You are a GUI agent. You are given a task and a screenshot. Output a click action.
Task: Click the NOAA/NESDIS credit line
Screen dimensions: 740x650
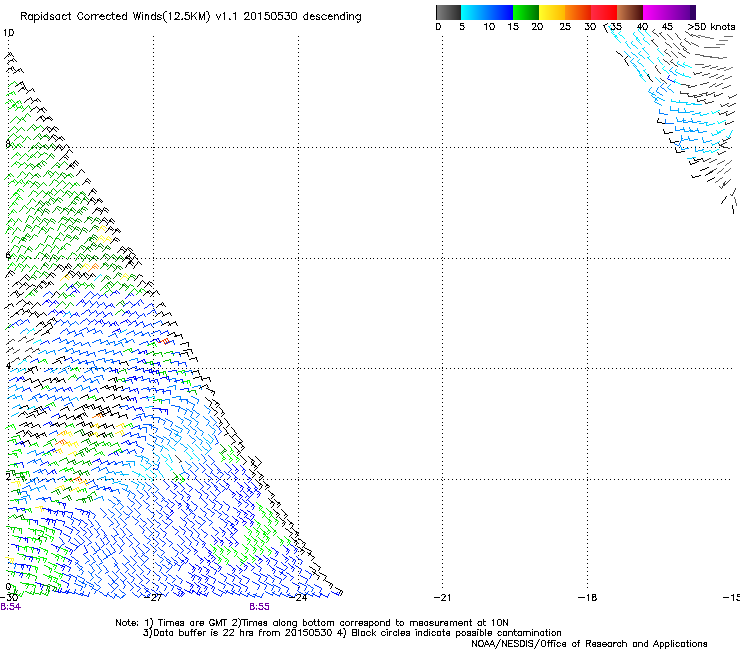tap(589, 644)
